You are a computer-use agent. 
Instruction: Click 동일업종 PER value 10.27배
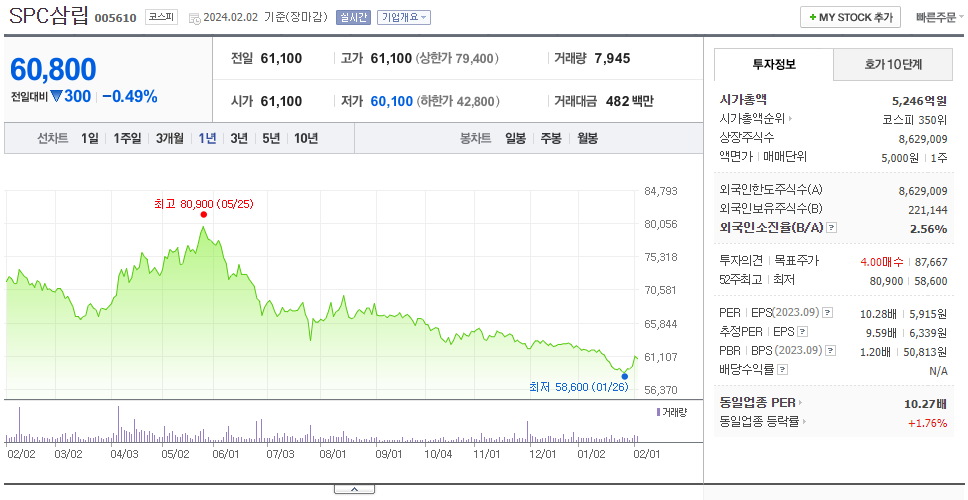[925, 404]
